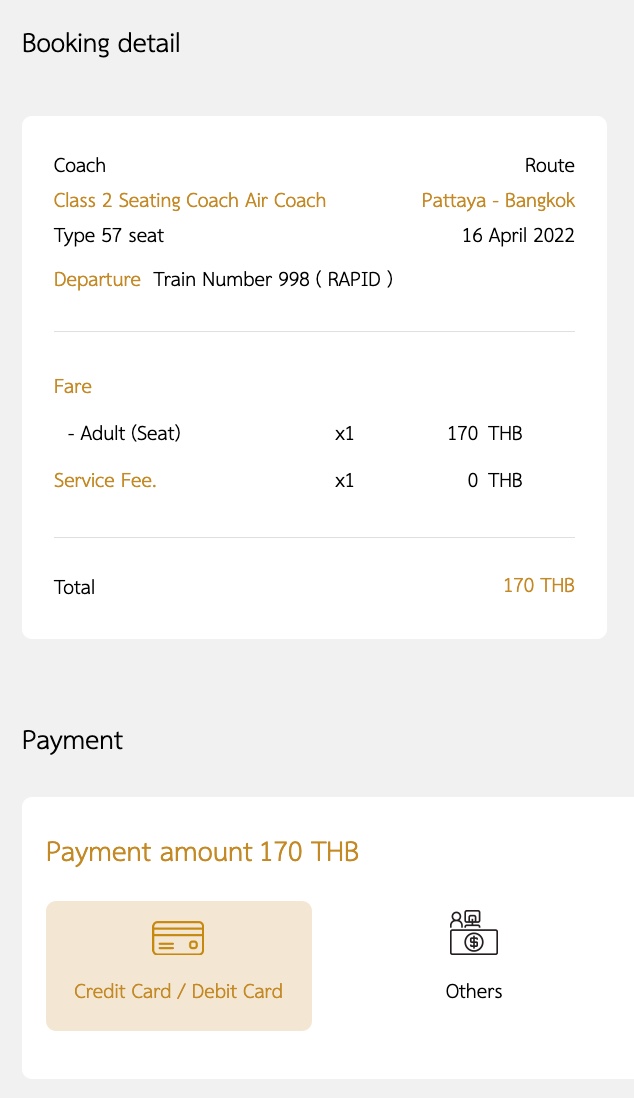This screenshot has height=1098, width=634.
Task: Click the Coach label
Action: (80, 165)
